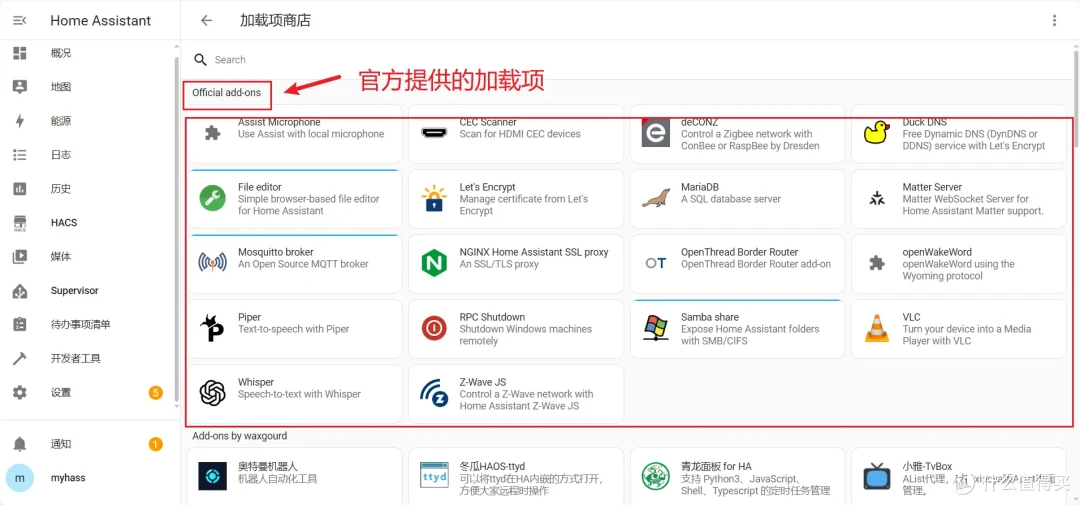Open the 奥特曼机器人 add-on card
The width and height of the screenshot is (1080, 505).
pos(295,476)
